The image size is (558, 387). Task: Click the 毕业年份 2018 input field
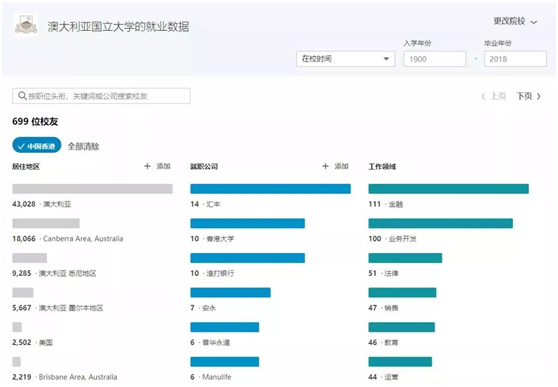pos(515,59)
